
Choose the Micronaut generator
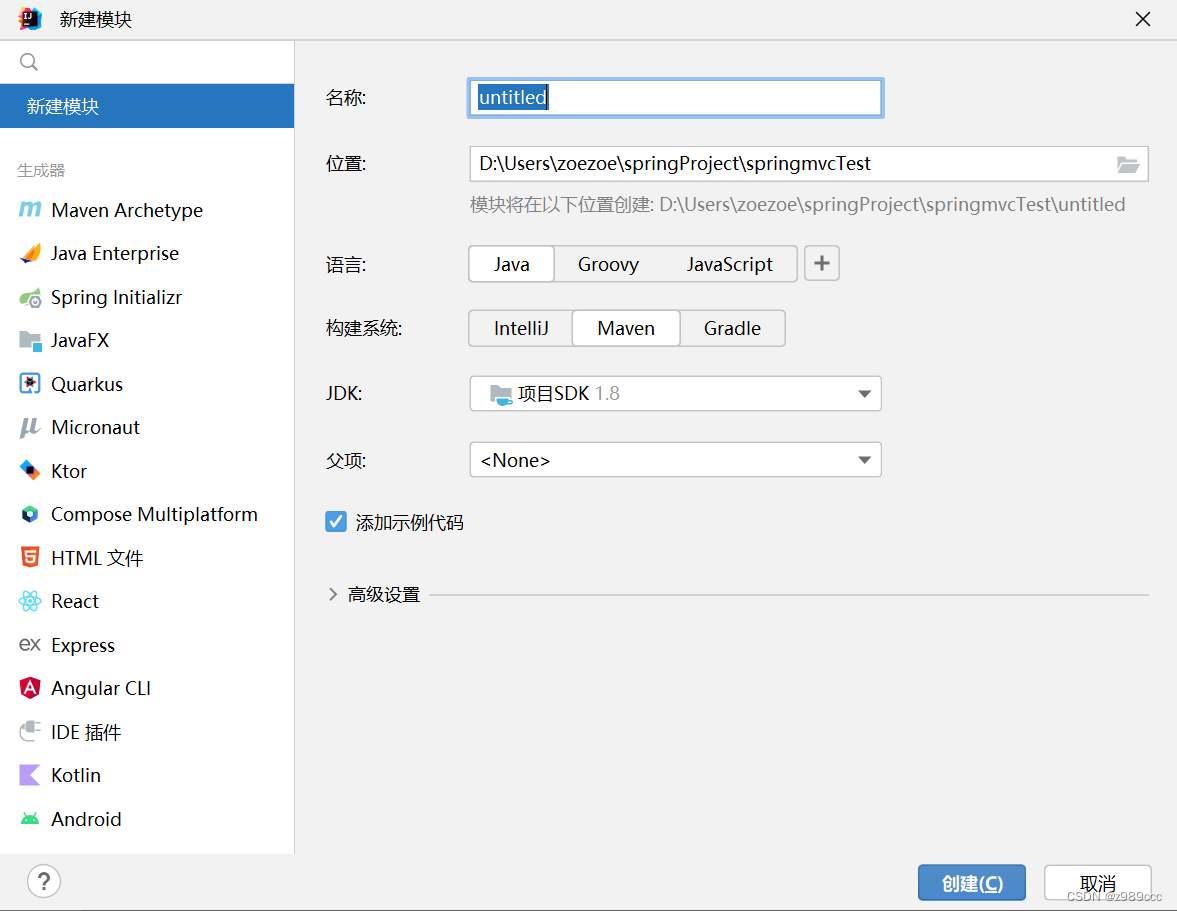94,427
